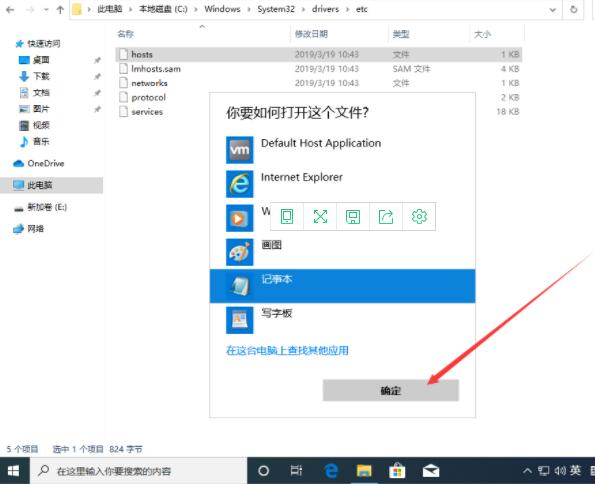The height and width of the screenshot is (484, 595).
Task: Choose 记事本 (Notepad) to open file
Action: click(x=342, y=286)
